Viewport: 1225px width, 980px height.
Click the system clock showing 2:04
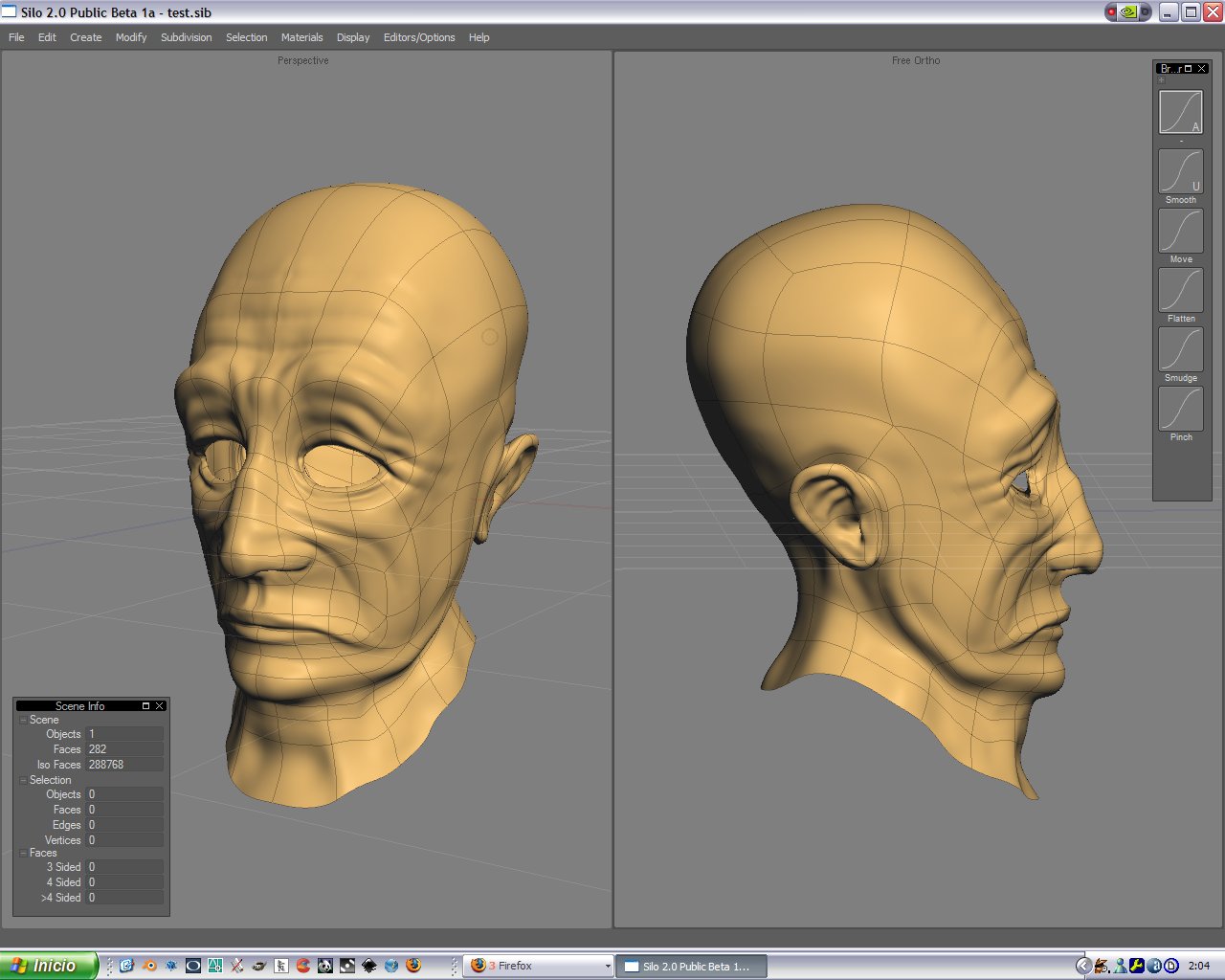(1199, 966)
